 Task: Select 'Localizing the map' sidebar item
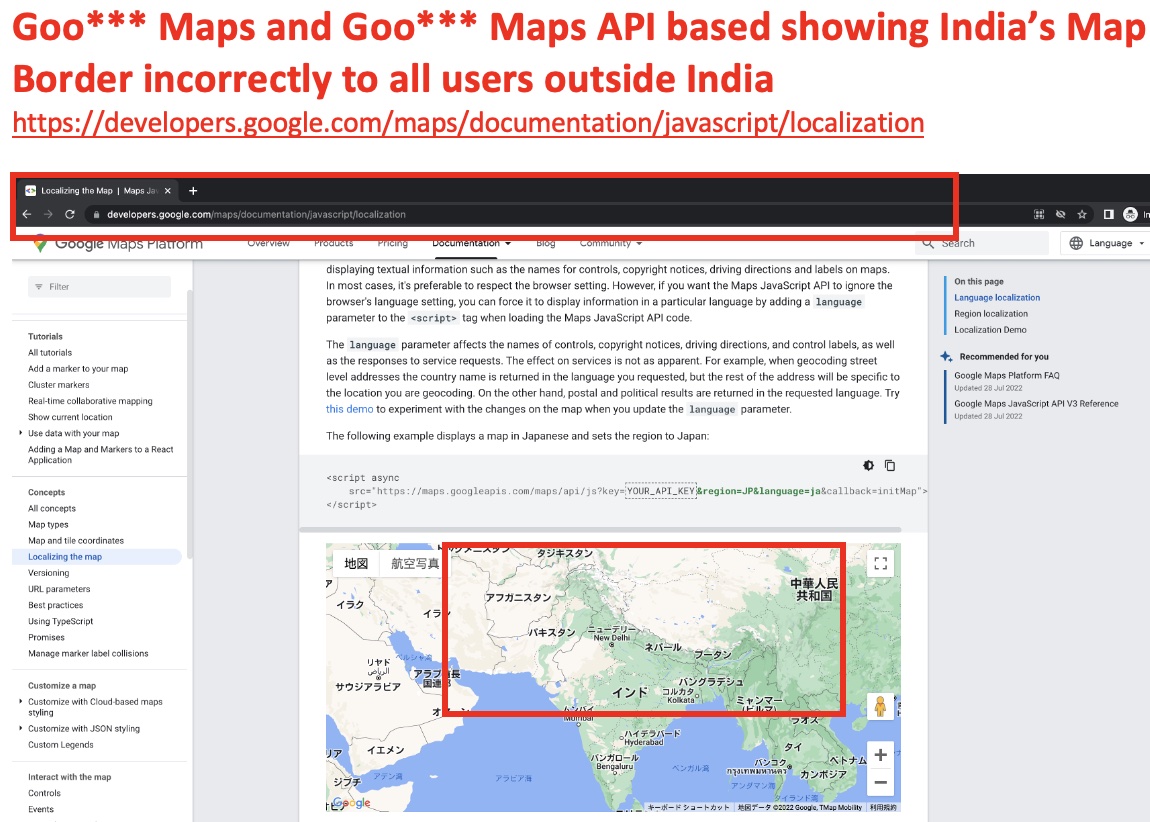click(97, 557)
